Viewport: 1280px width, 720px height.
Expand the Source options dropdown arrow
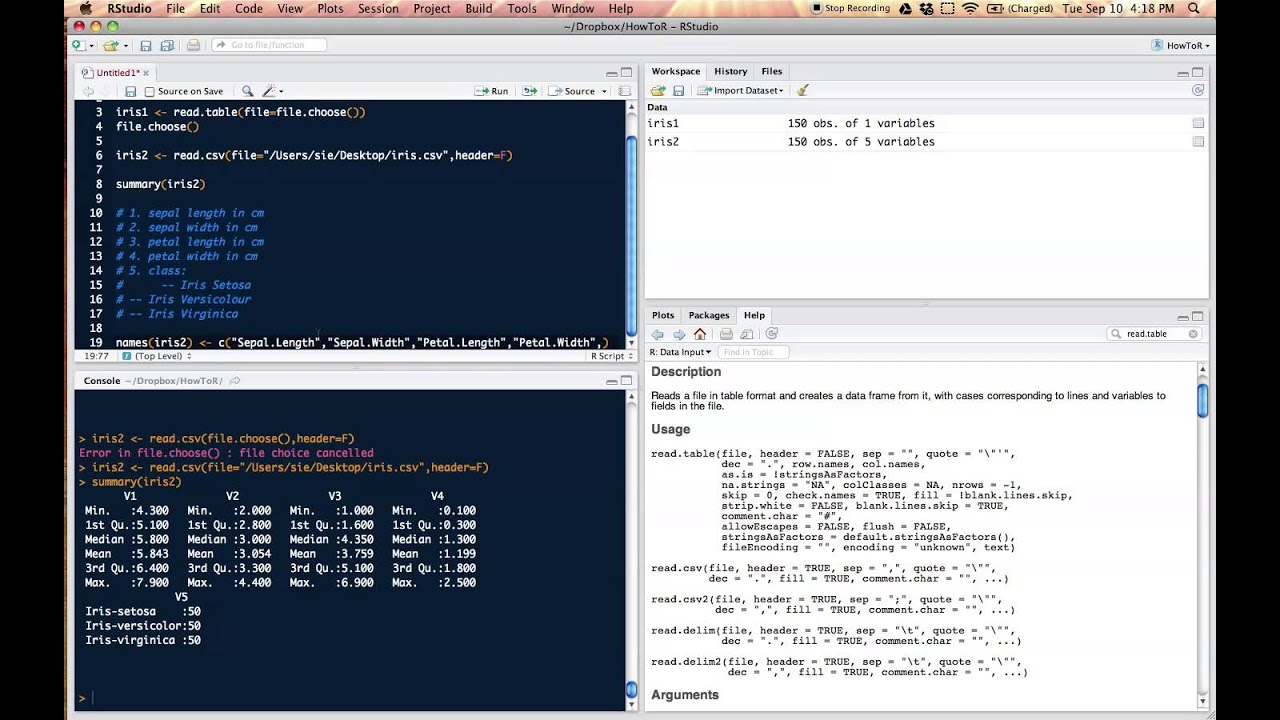coord(603,91)
